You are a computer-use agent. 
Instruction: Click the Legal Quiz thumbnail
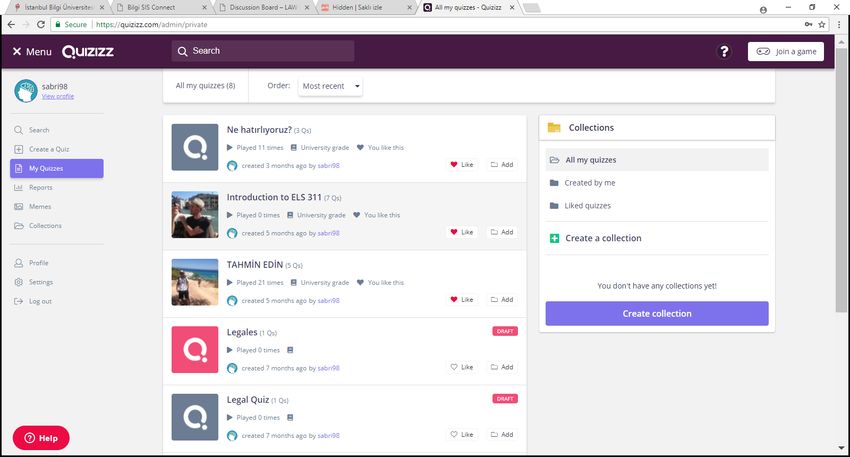(195, 417)
